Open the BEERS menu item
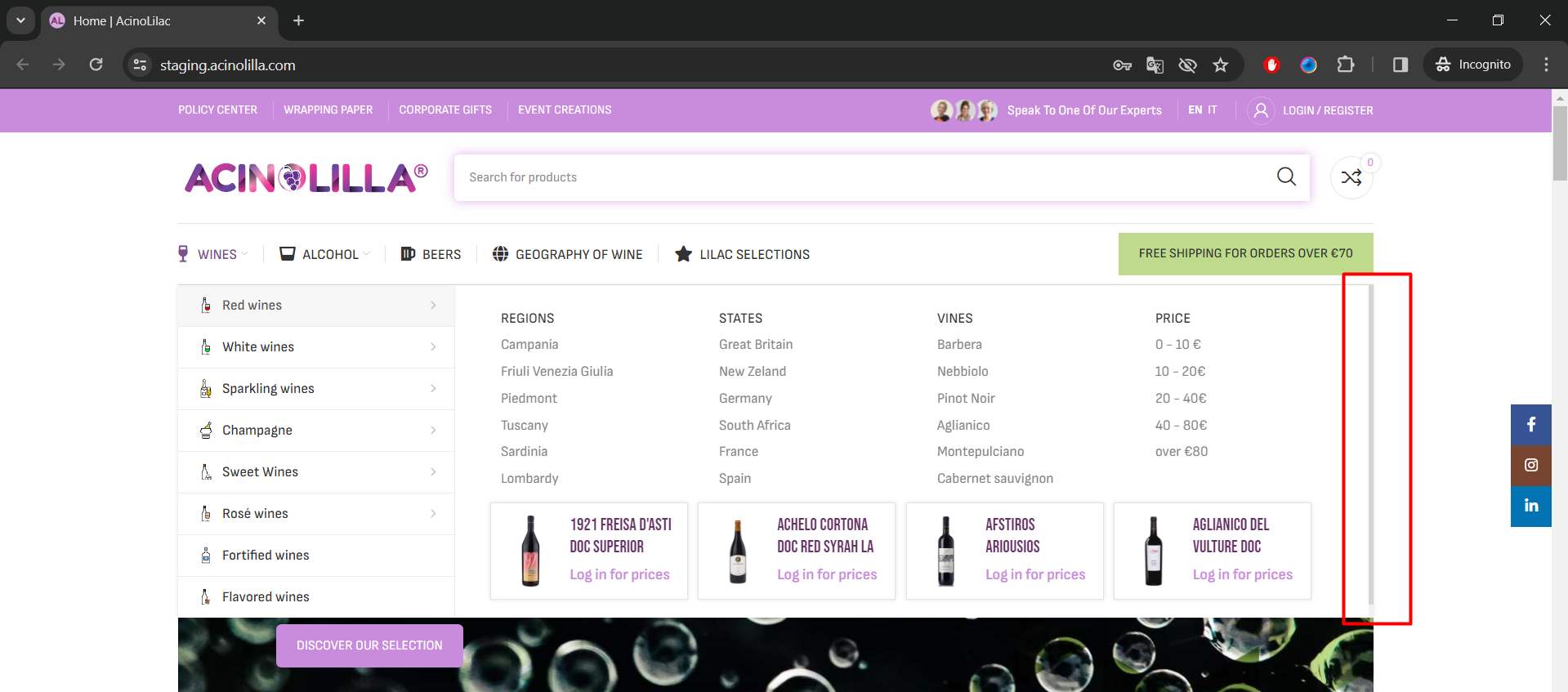Image resolution: width=1568 pixels, height=692 pixels. coord(431,254)
